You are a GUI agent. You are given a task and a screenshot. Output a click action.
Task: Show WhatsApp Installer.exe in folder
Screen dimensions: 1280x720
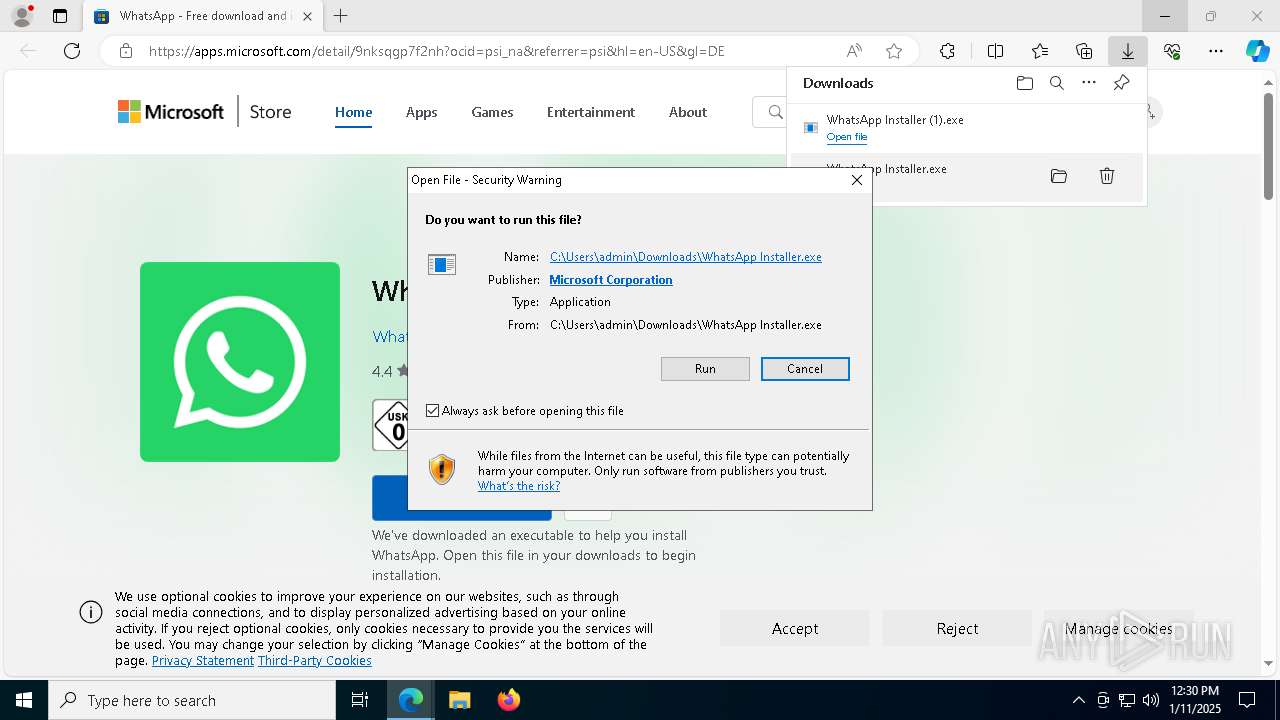point(1059,176)
